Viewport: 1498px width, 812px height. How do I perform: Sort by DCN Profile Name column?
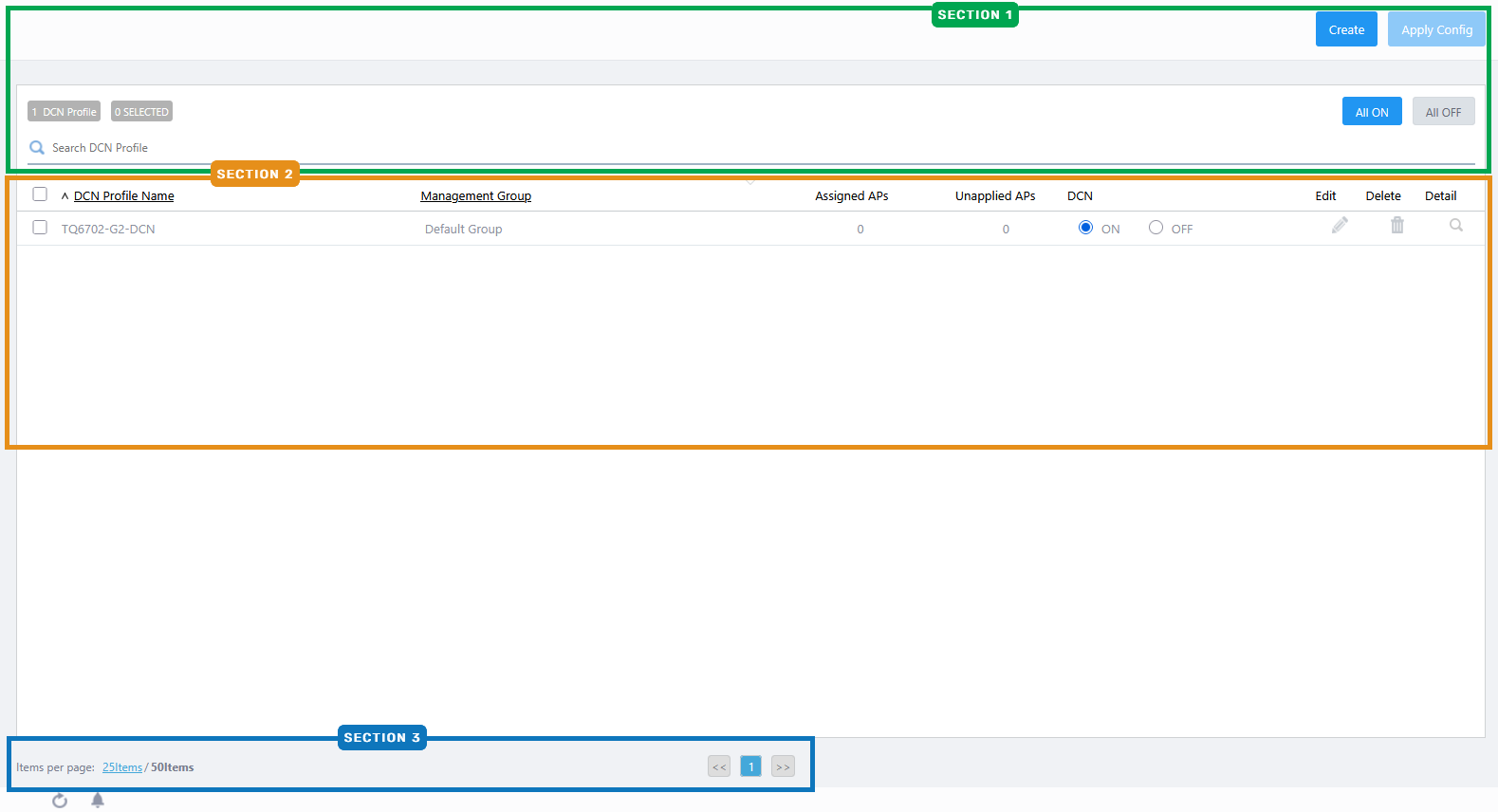click(123, 196)
